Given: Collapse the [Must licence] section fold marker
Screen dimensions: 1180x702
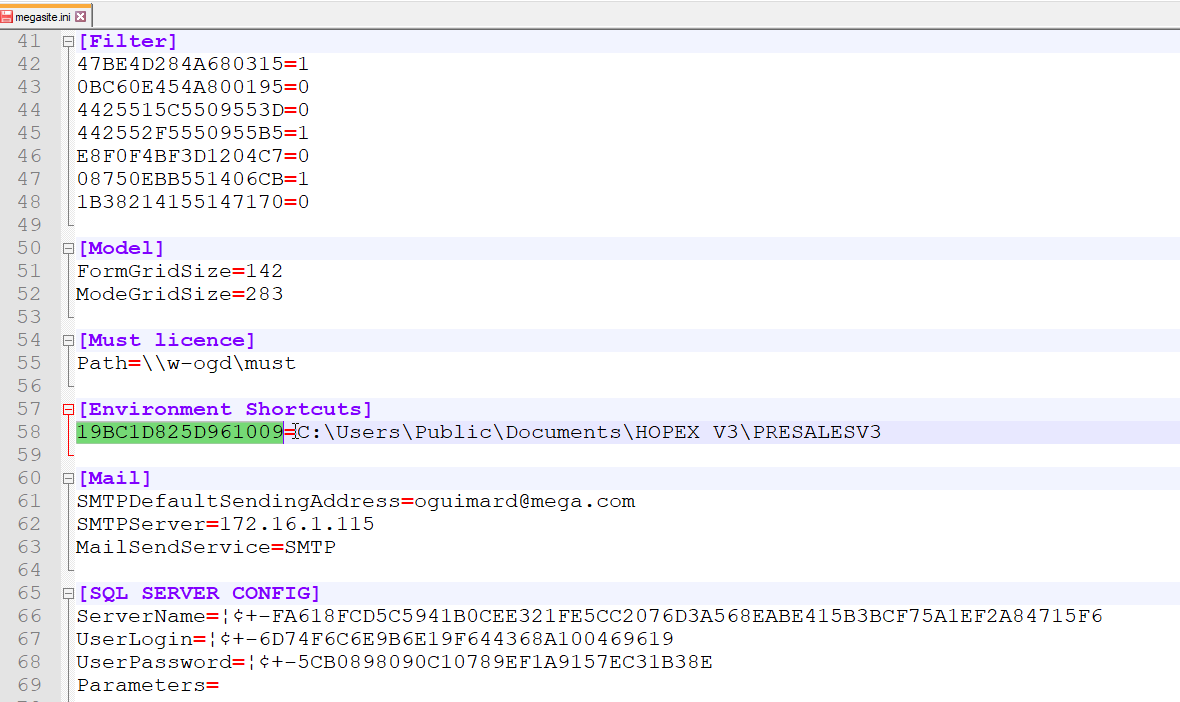Looking at the screenshot, I should pos(66,340).
